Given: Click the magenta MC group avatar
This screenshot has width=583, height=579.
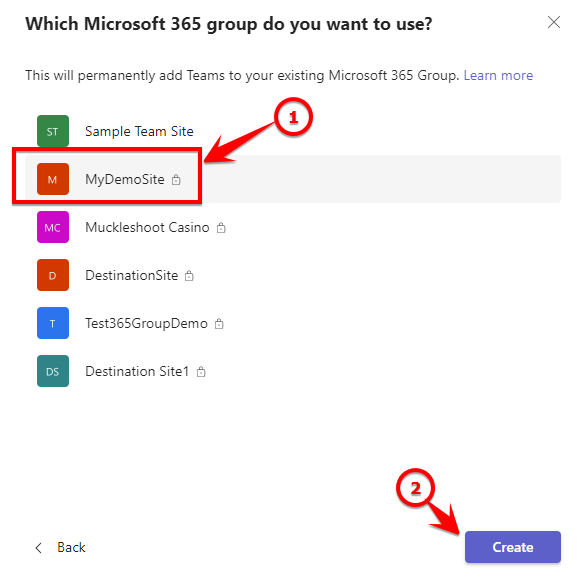Looking at the screenshot, I should tap(53, 227).
